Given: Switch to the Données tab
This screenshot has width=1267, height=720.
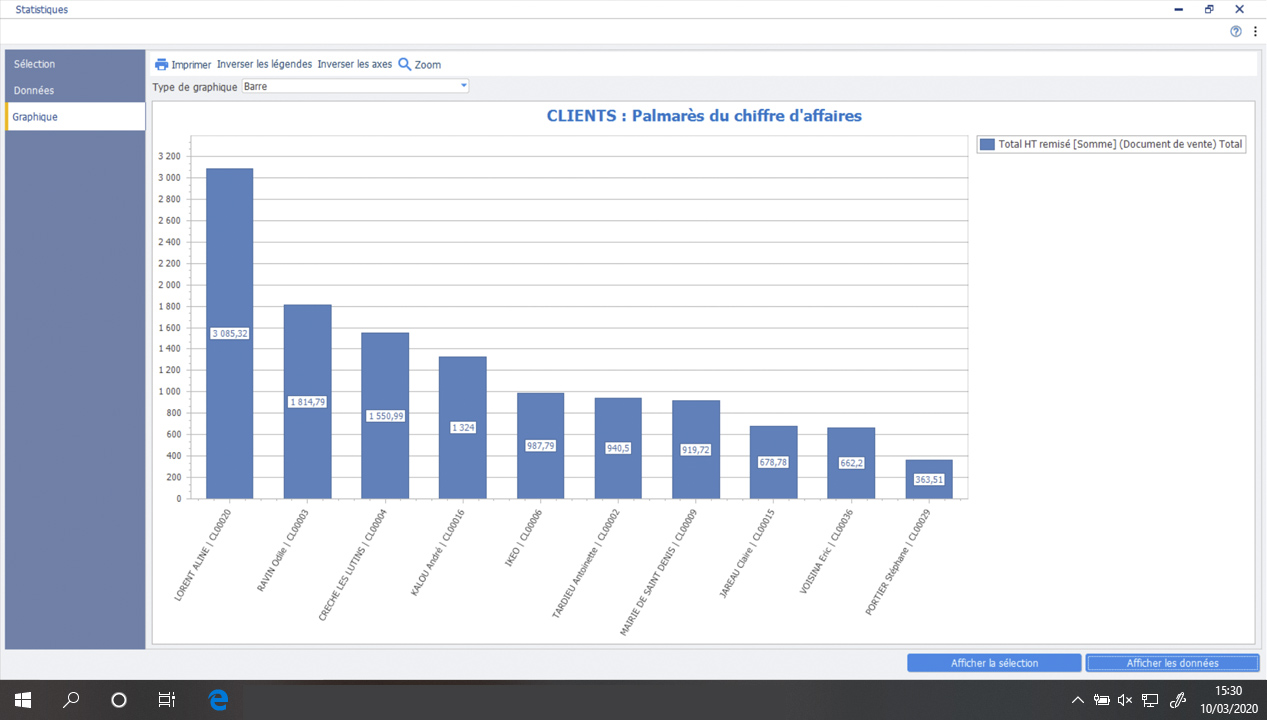Looking at the screenshot, I should pos(34,90).
